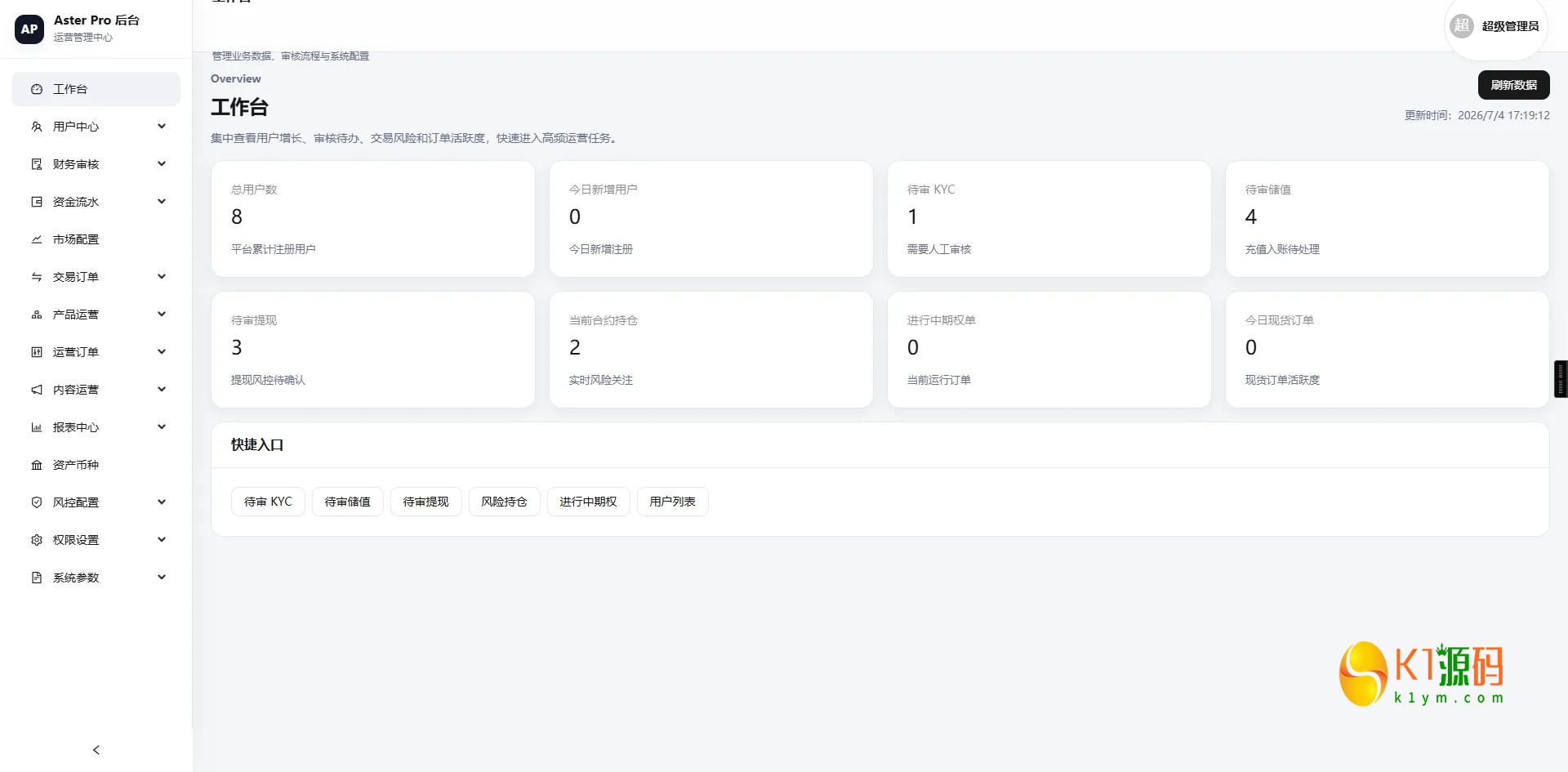Expand the 内容运营 chevron
Screen dimensions: 1568x772
coord(162,389)
